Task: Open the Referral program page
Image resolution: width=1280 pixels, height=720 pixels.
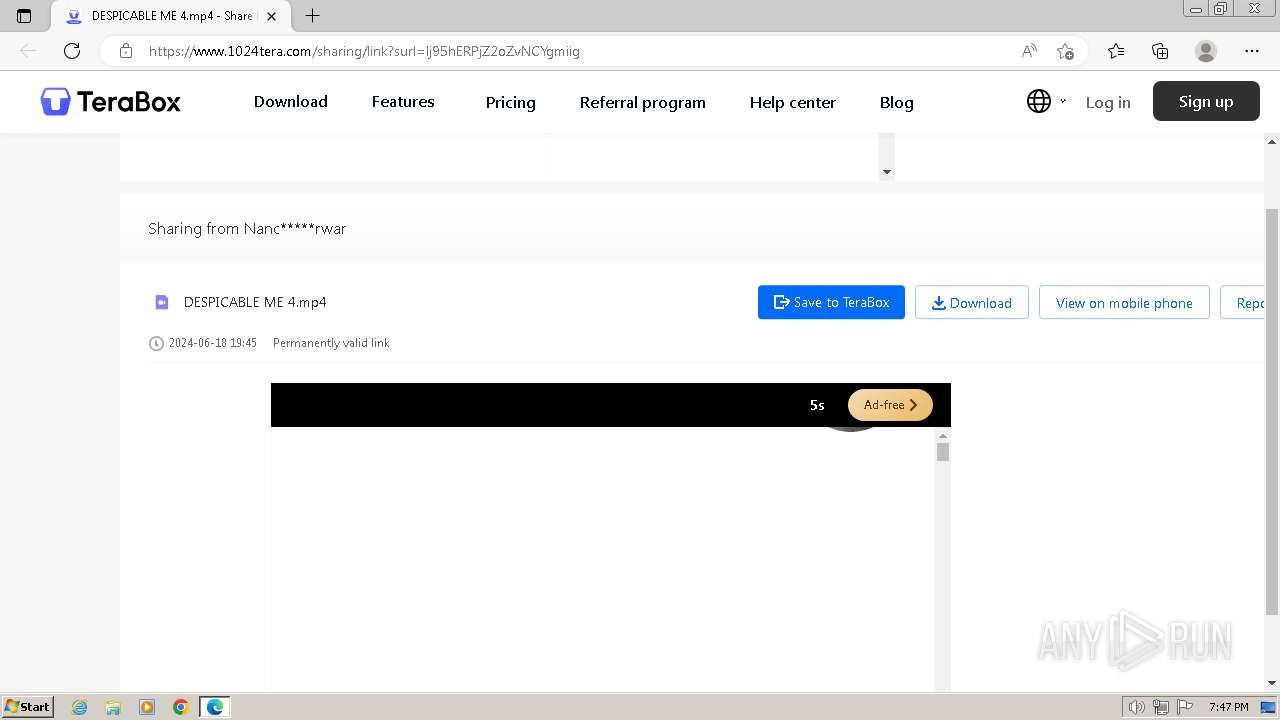Action: [642, 102]
